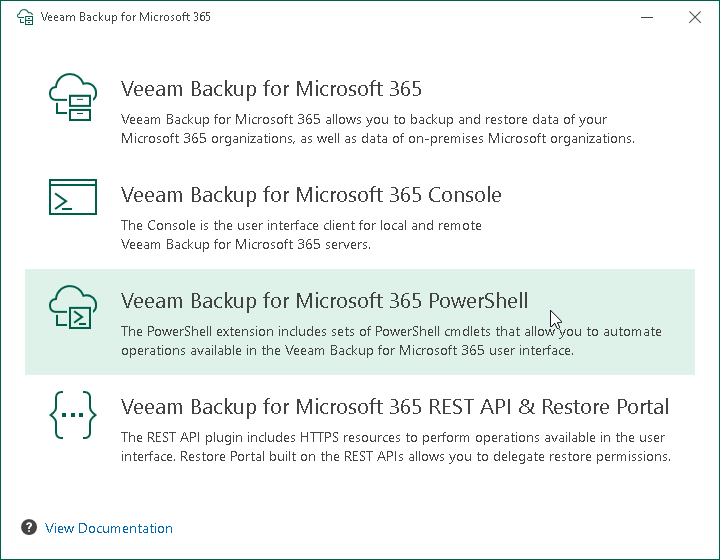Click the question mark help icon
720x560 pixels.
(29, 527)
